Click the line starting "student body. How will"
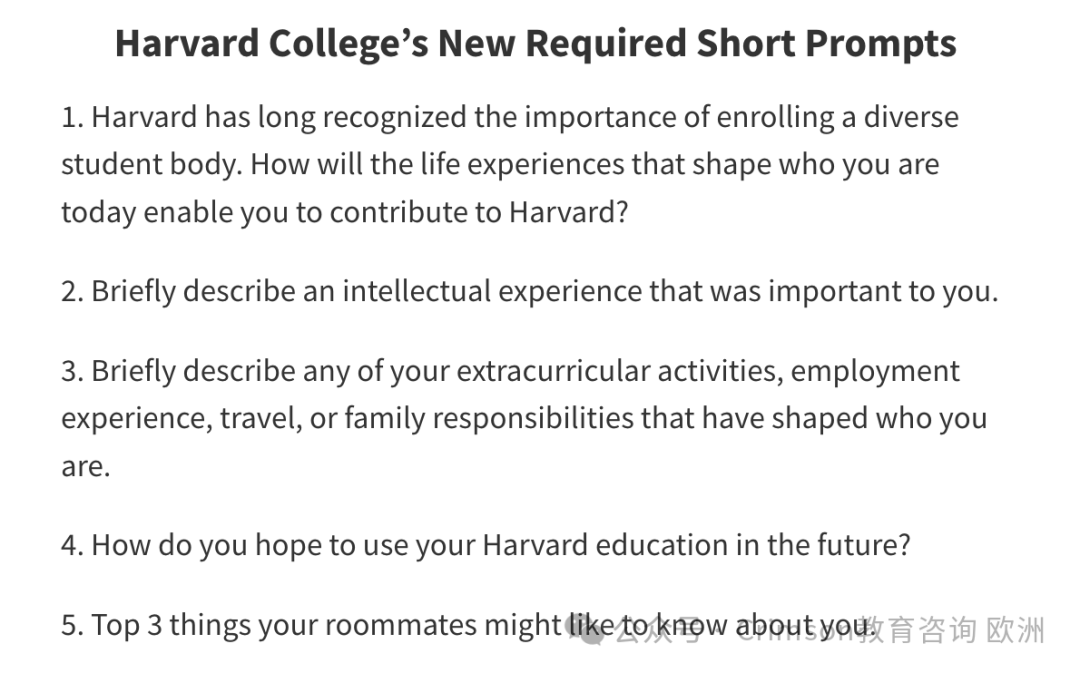 click(500, 165)
